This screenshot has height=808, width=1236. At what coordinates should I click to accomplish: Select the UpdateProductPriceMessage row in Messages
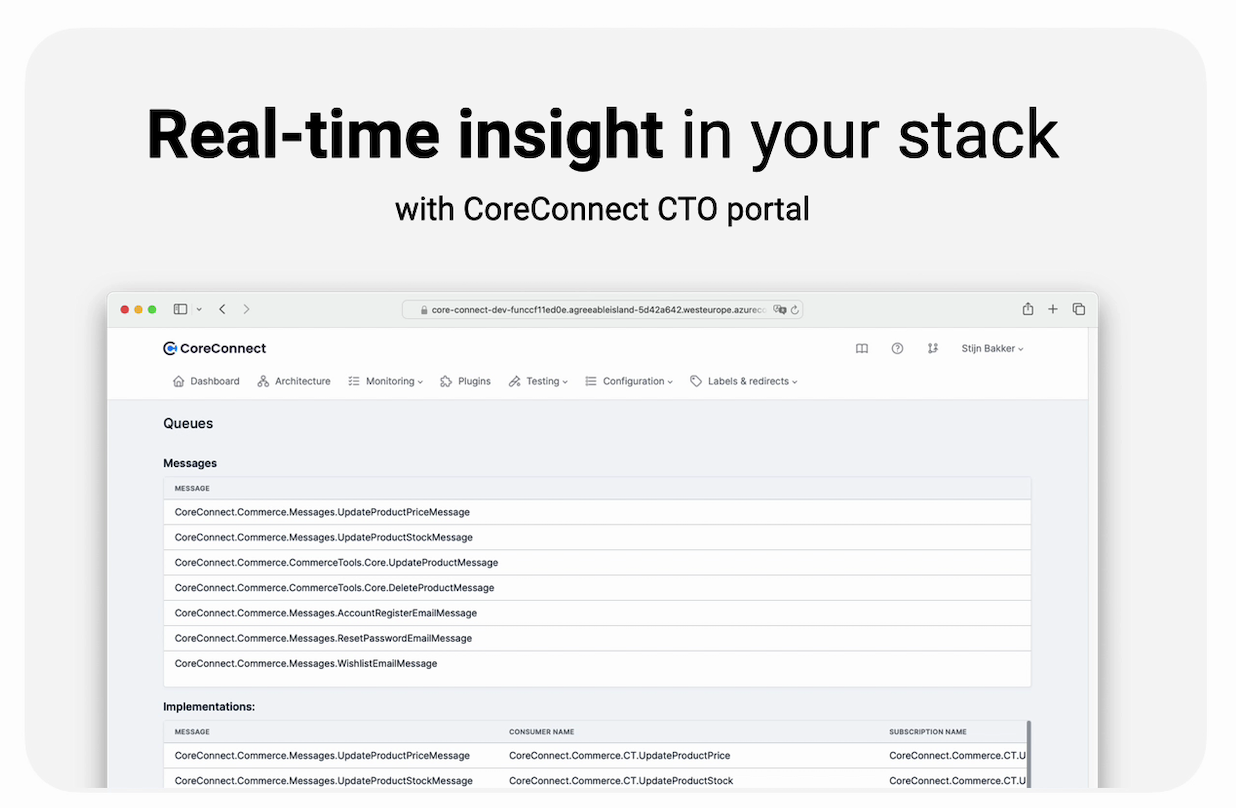point(322,512)
